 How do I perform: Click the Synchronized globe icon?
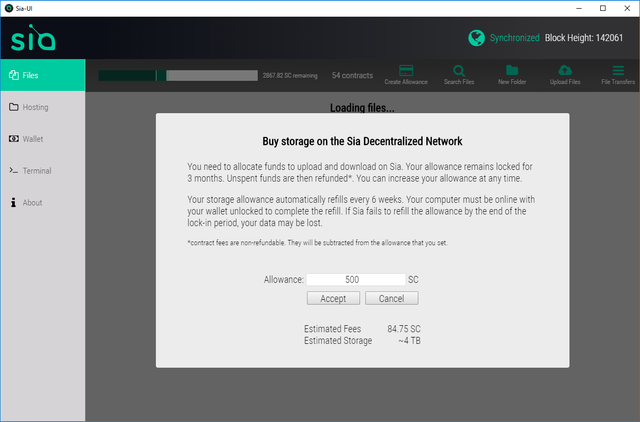tap(476, 38)
